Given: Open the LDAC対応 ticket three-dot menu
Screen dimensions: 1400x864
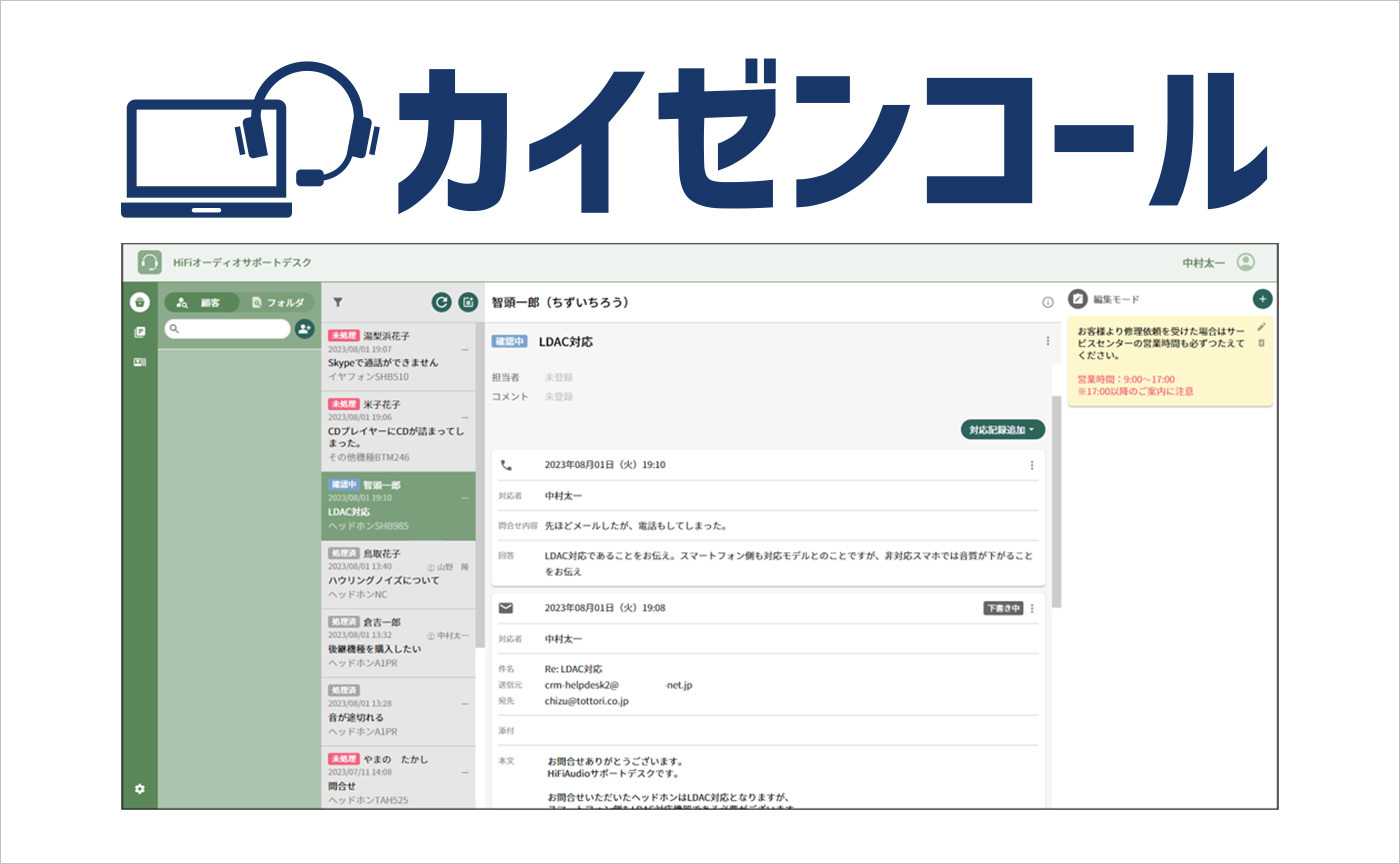Looking at the screenshot, I should (1048, 341).
